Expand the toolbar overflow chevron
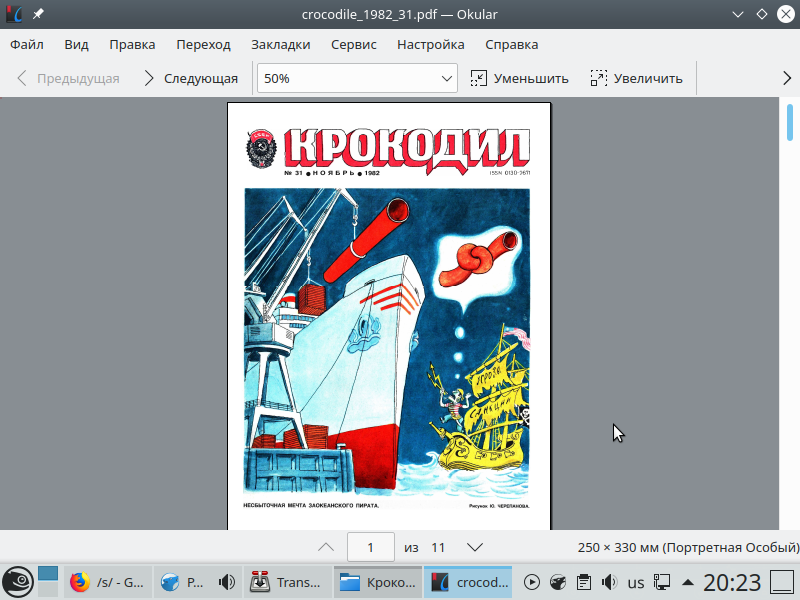 787,78
